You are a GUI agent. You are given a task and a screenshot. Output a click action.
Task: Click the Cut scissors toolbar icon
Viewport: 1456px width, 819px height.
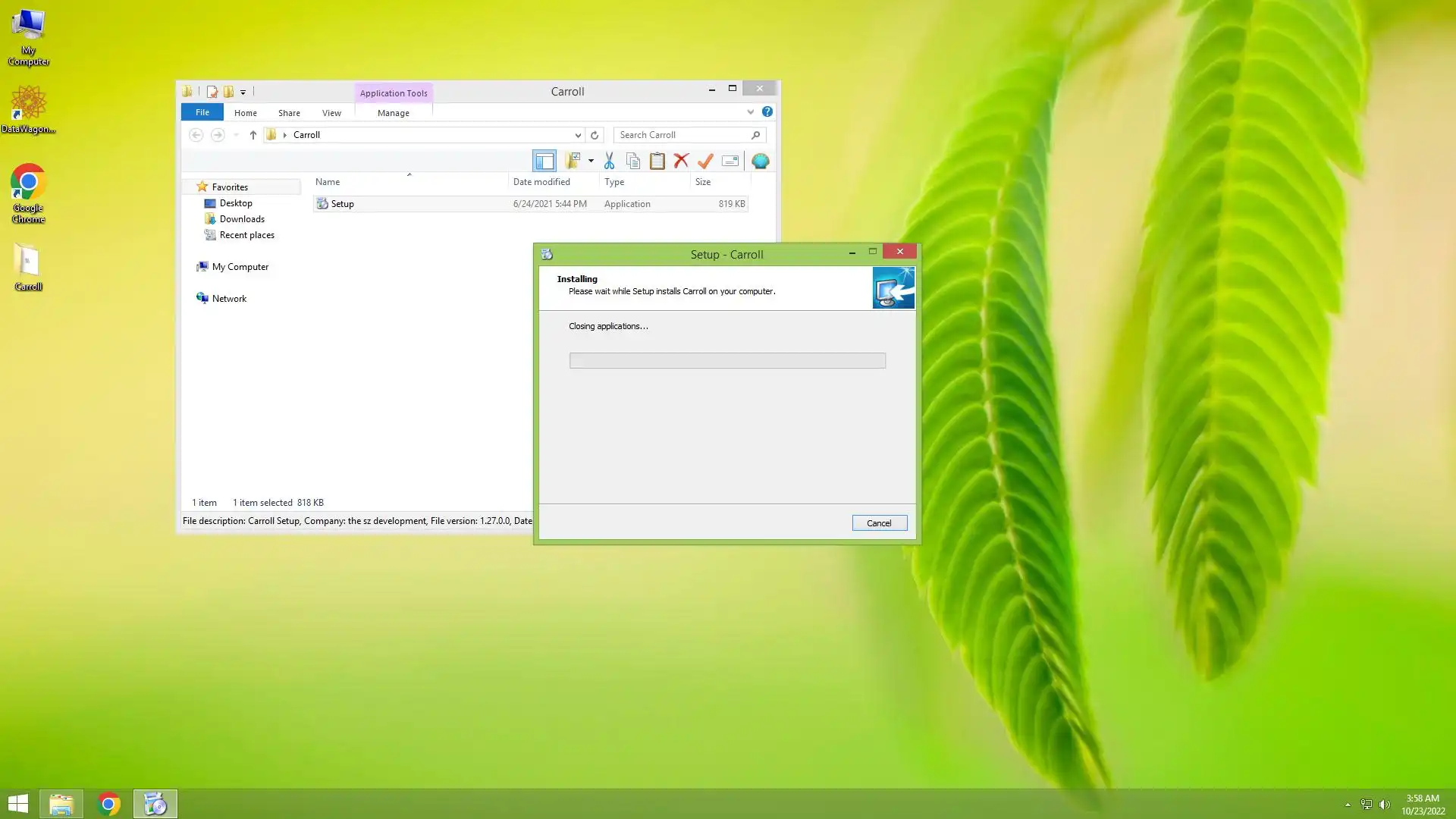click(x=609, y=161)
